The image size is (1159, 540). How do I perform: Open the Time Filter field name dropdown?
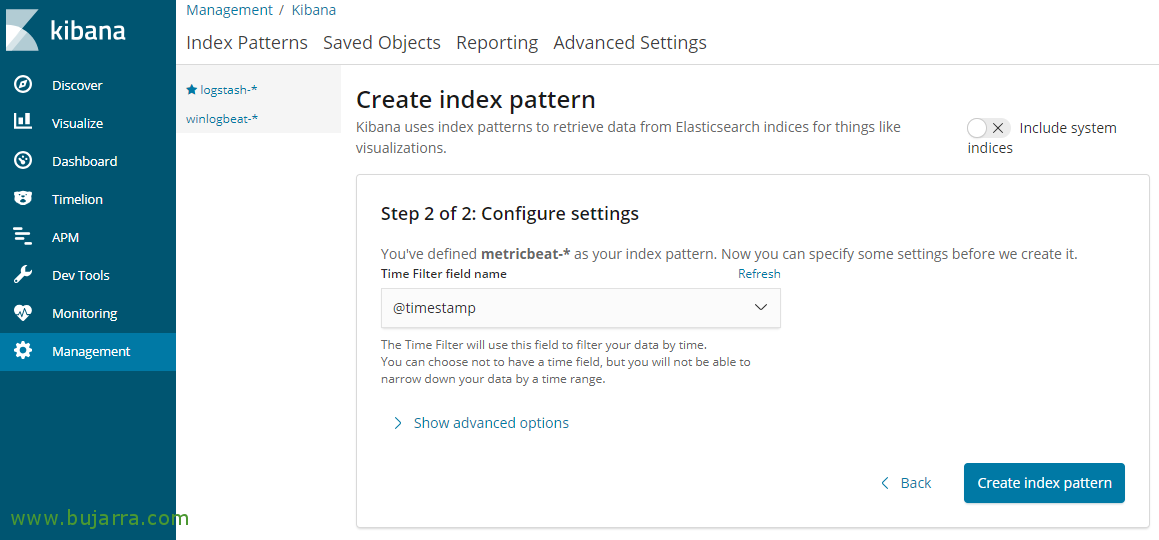tap(580, 308)
